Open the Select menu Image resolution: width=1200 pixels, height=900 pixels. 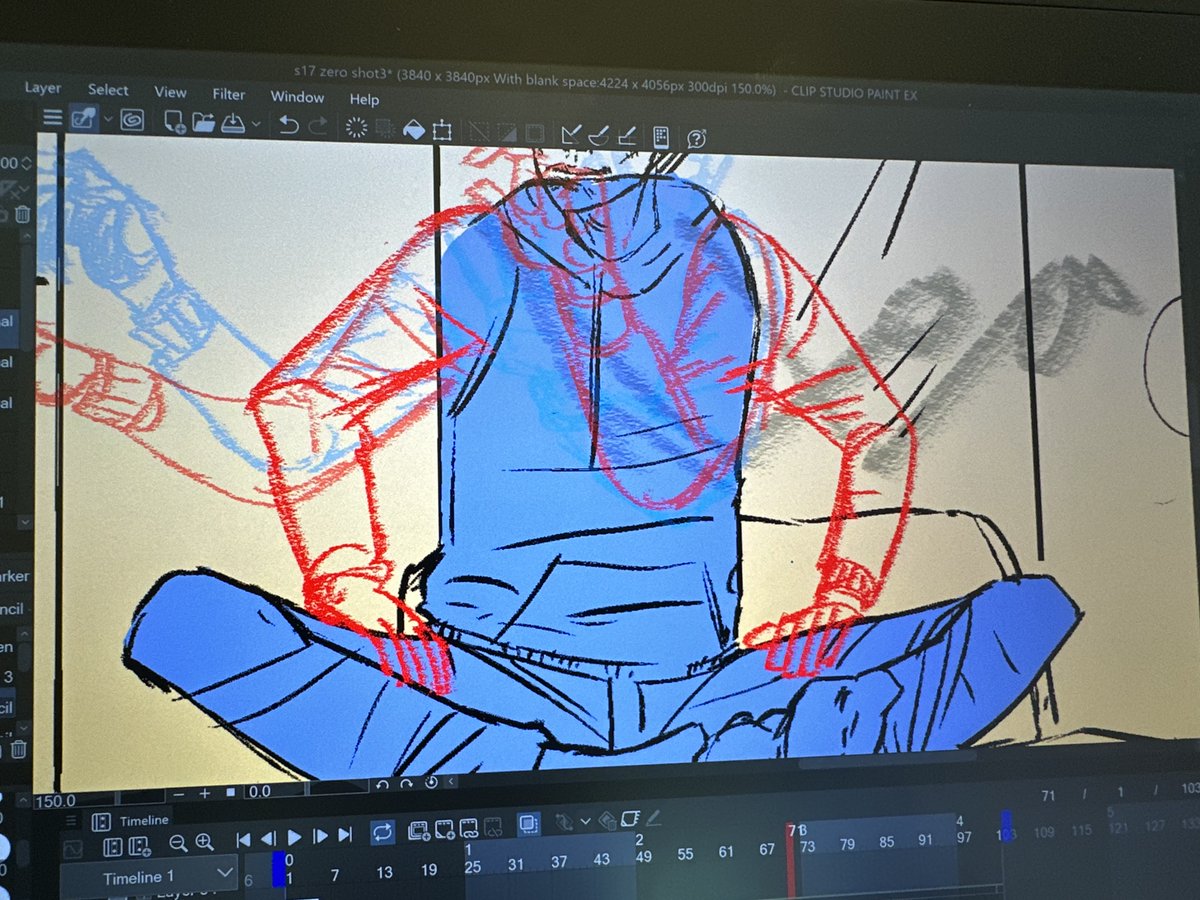107,90
